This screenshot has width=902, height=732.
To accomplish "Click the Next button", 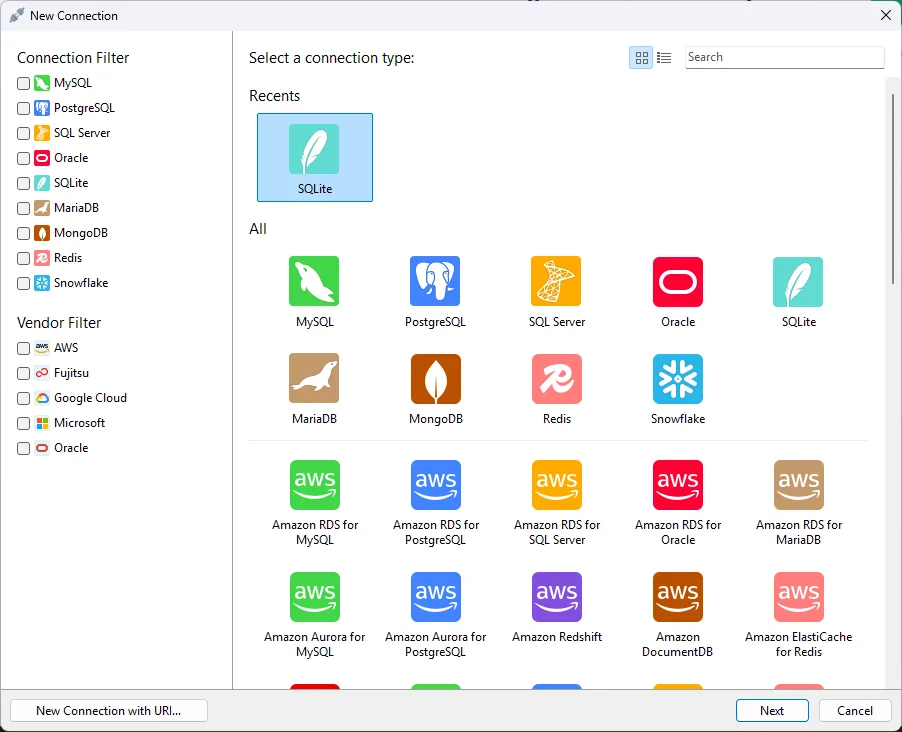I will pos(772,711).
